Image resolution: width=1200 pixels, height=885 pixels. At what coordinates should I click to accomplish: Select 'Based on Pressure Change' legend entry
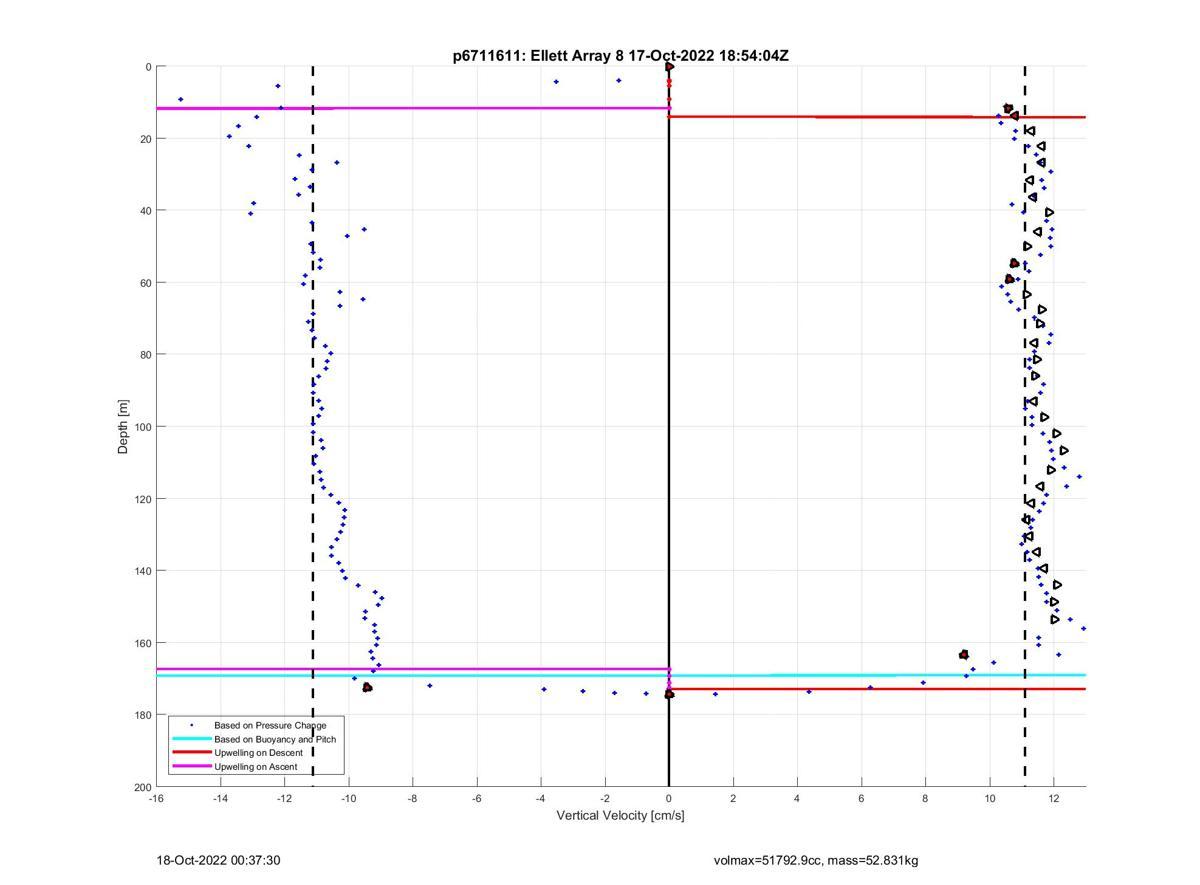270,724
